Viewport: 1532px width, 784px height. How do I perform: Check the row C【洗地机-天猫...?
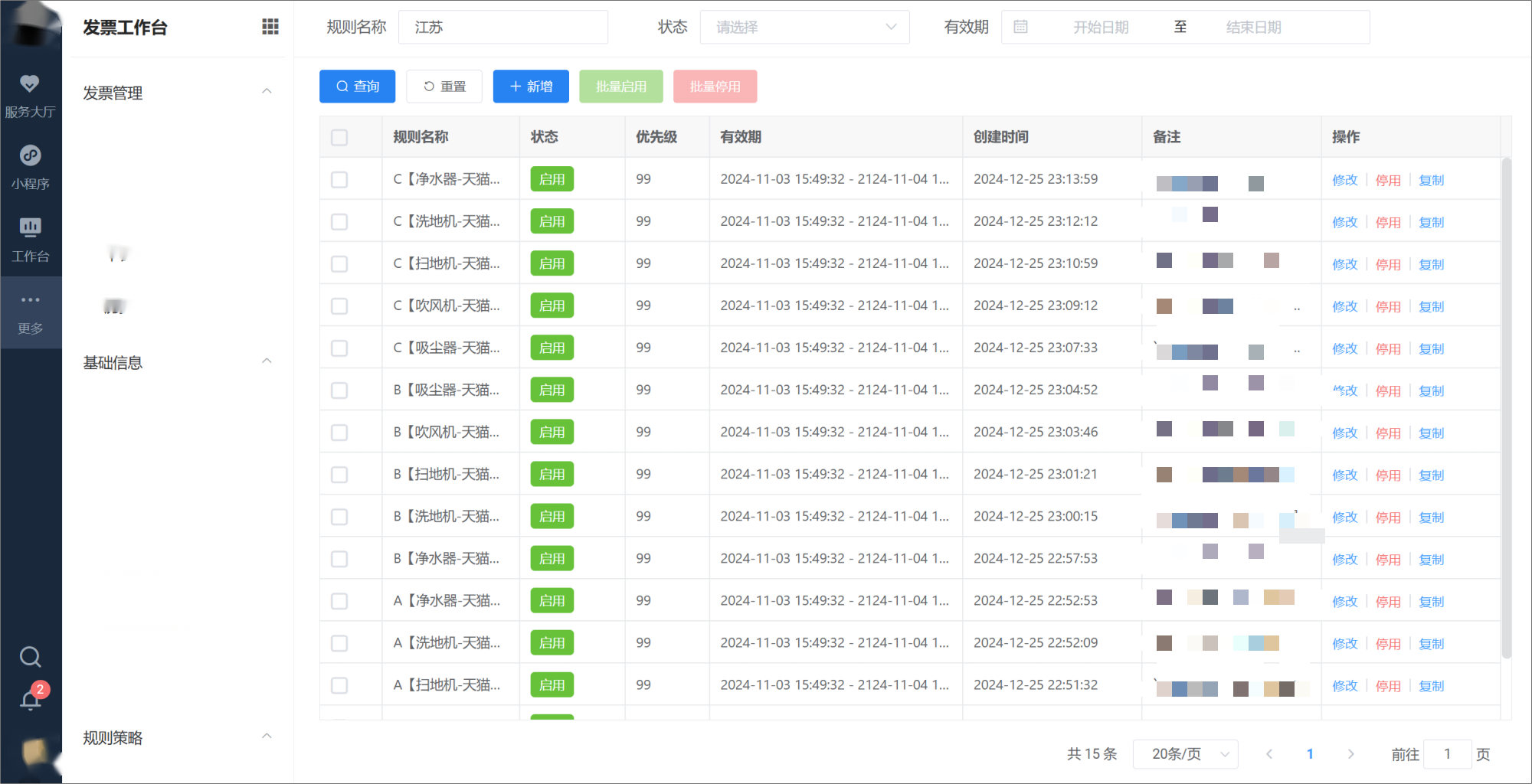click(x=339, y=222)
